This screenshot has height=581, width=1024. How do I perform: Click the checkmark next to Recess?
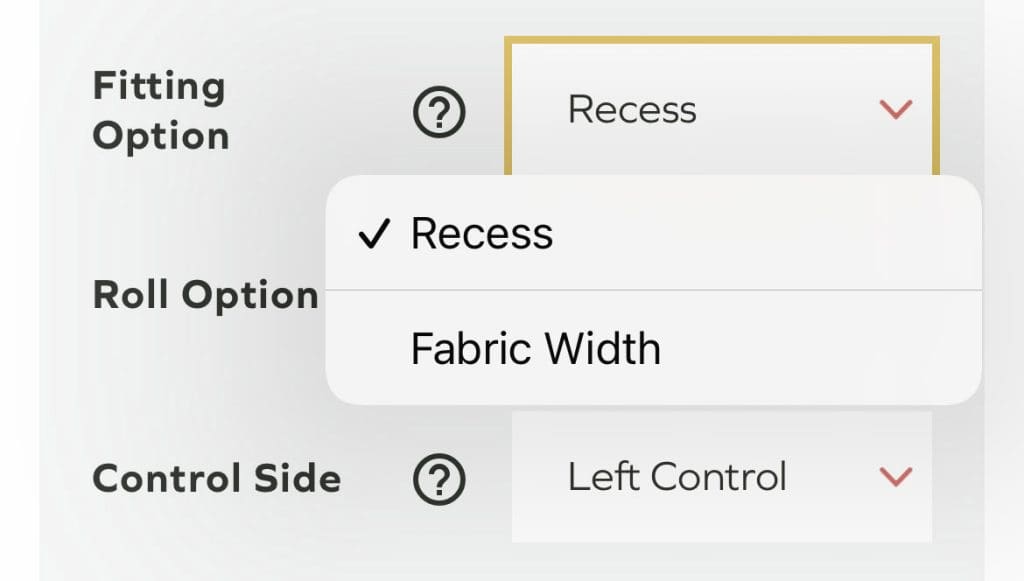[x=373, y=235]
